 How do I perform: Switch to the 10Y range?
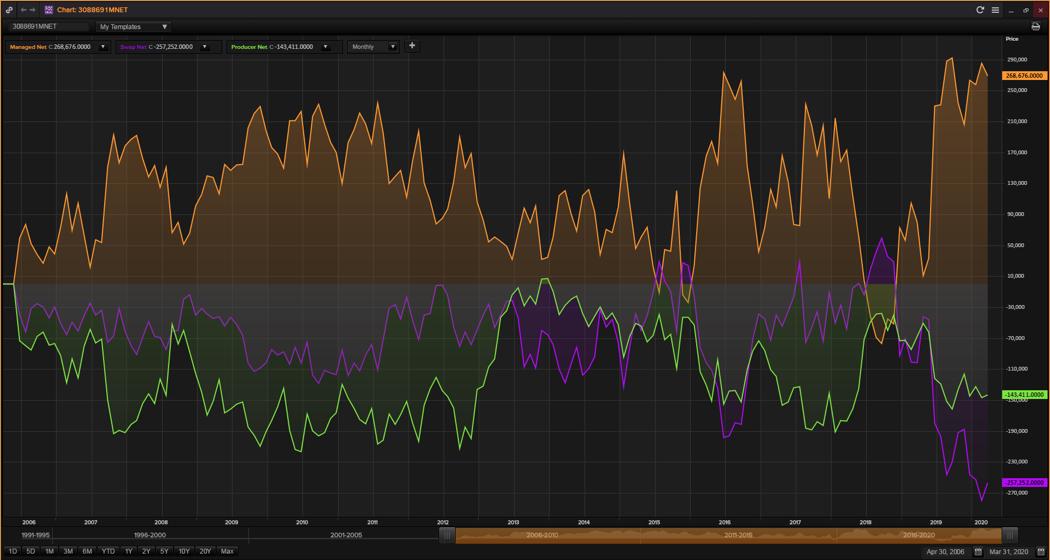click(x=184, y=552)
